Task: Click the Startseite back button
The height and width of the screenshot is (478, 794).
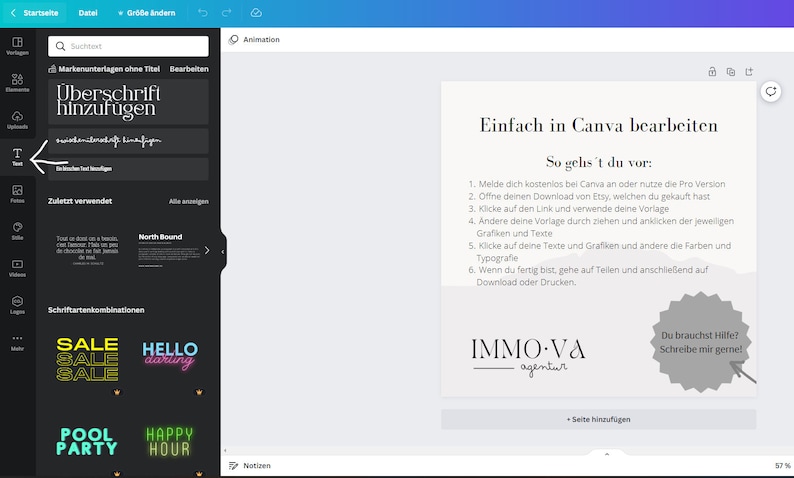Action: tap(34, 13)
